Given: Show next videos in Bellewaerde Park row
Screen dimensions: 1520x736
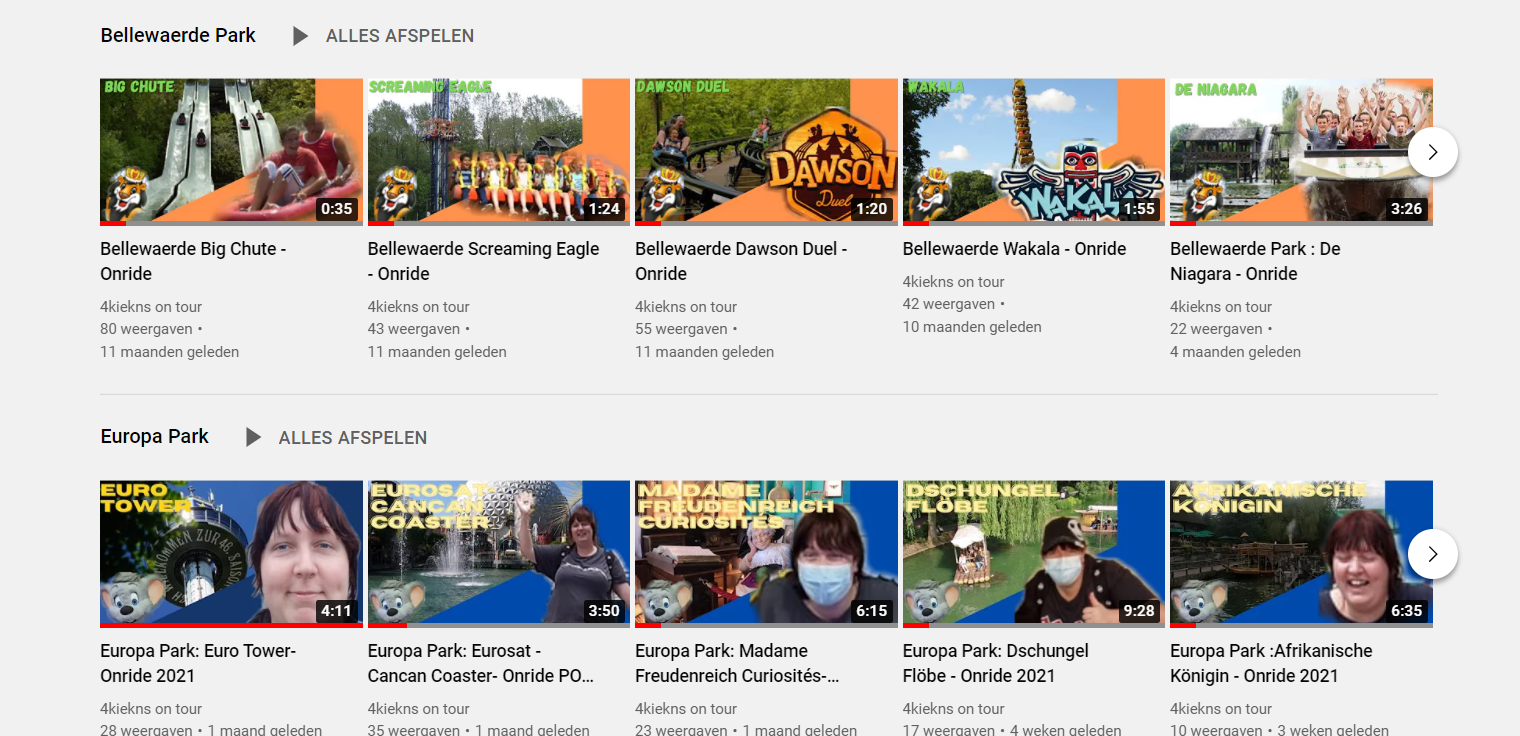Looking at the screenshot, I should (x=1432, y=152).
